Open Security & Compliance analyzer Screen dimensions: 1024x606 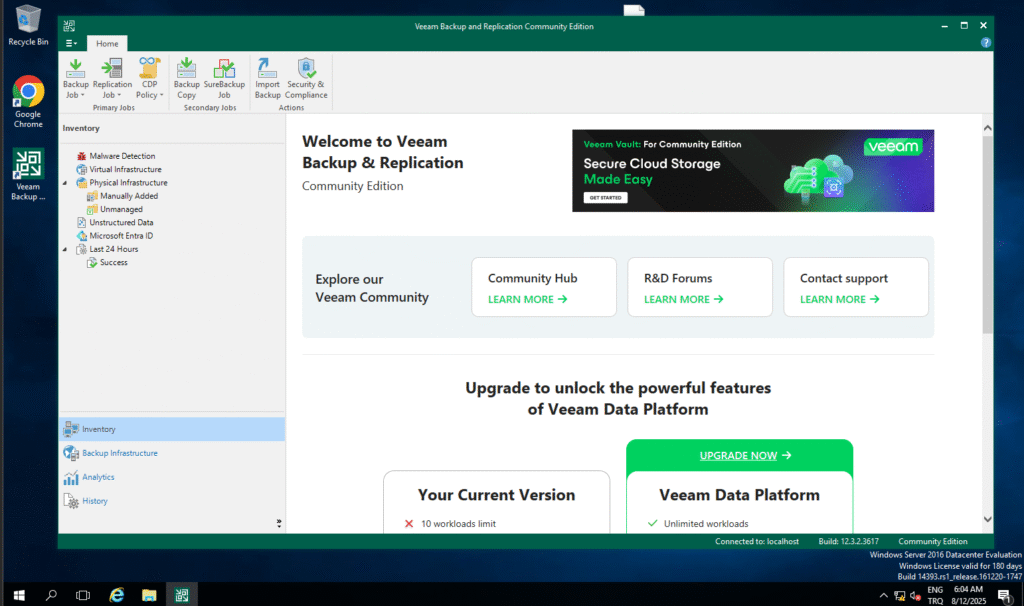tap(306, 78)
